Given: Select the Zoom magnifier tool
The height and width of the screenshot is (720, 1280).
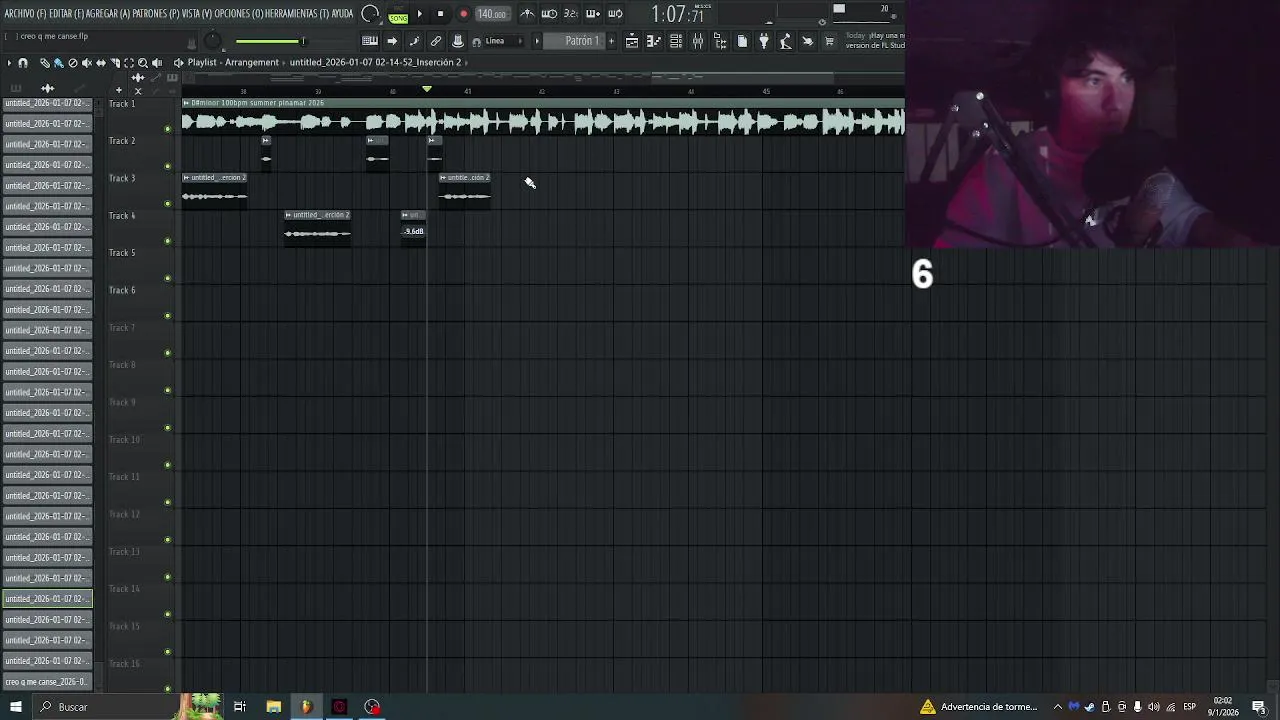Looking at the screenshot, I should [142, 63].
